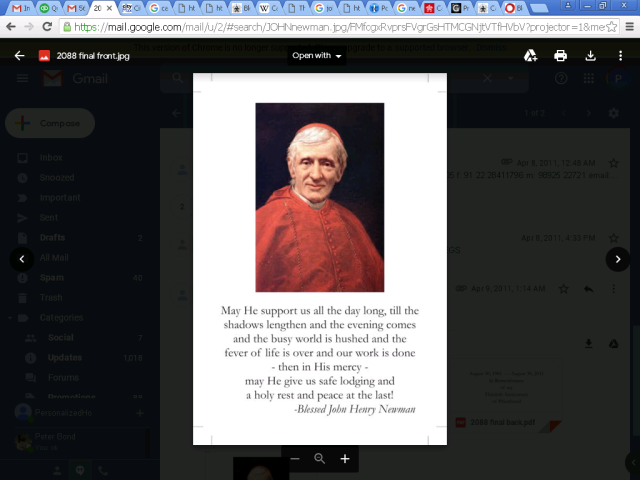Save all attachments to Drive
This screenshot has height=480, width=640.
[613, 344]
